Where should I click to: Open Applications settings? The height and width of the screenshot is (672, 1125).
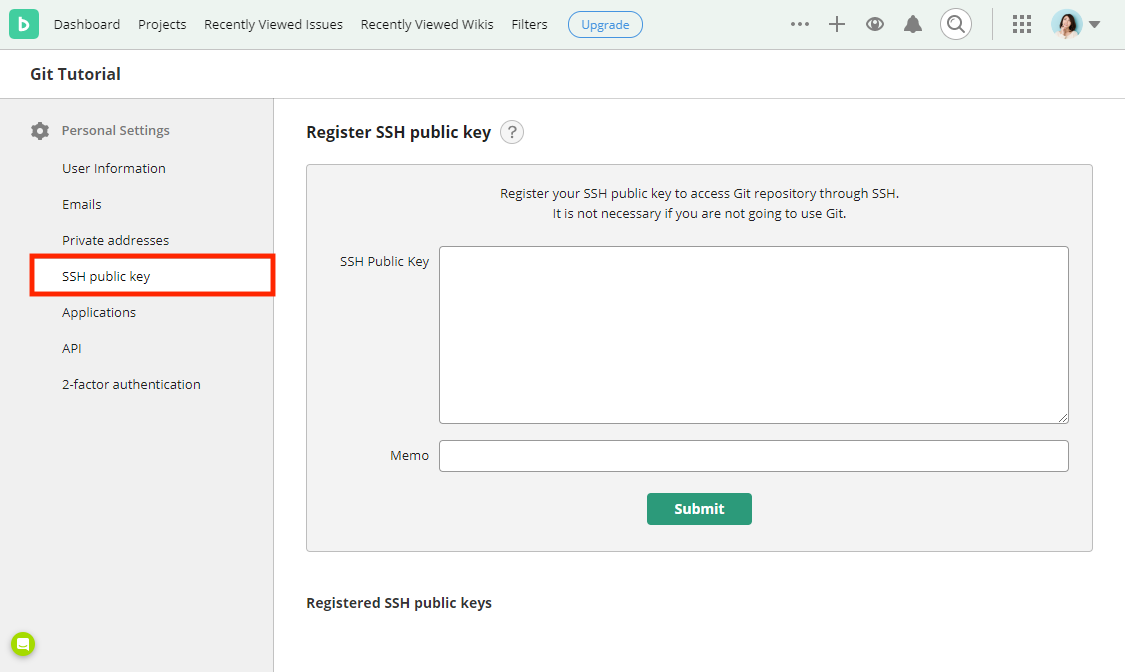pos(99,313)
